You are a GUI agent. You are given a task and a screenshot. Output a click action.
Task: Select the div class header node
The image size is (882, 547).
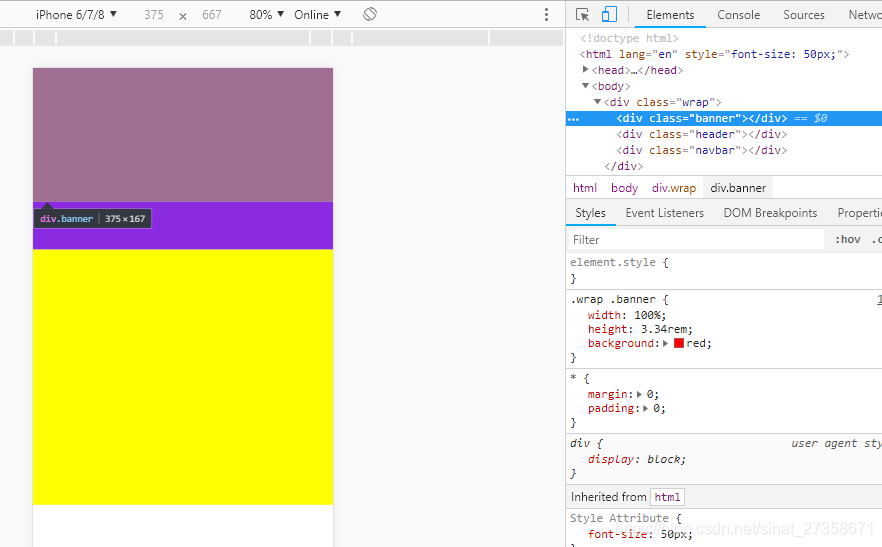pyautogui.click(x=701, y=134)
